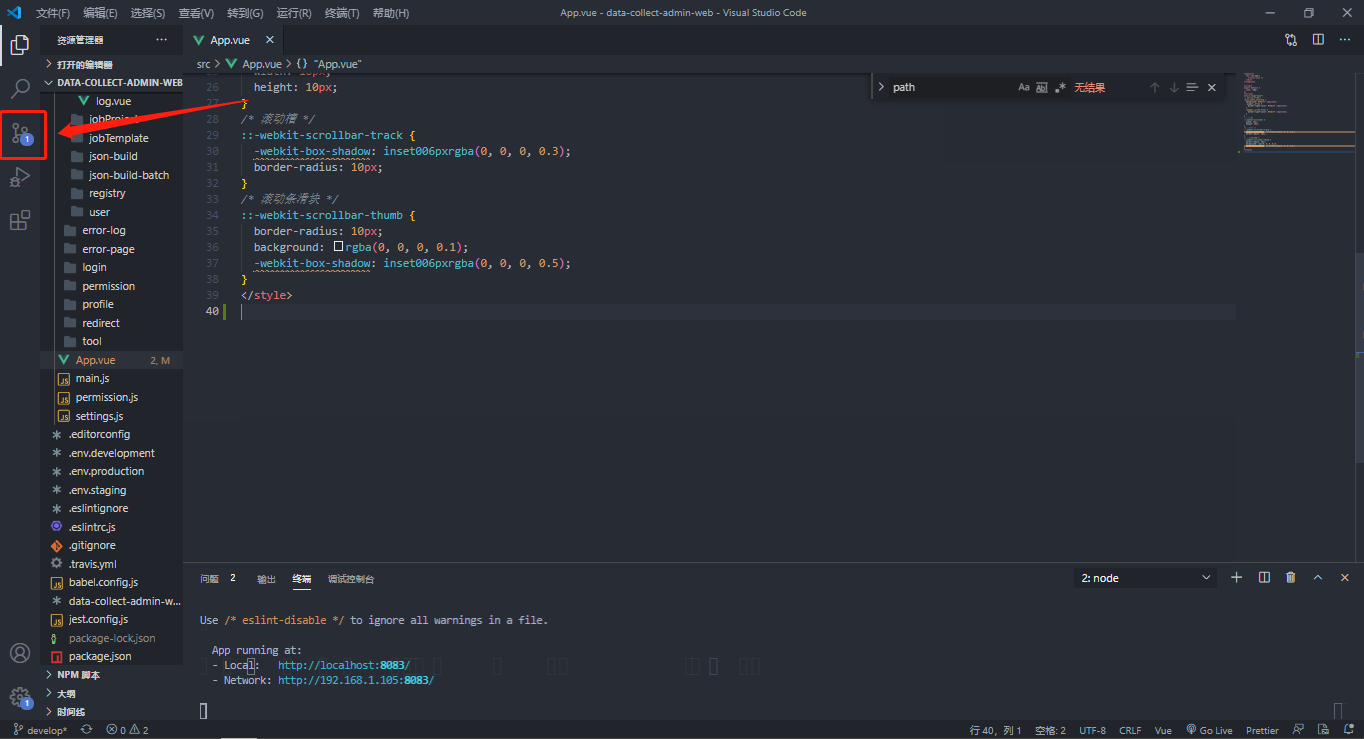Click the explorer more actions ellipsis
Screen dimensions: 1364x739
click(x=162, y=40)
